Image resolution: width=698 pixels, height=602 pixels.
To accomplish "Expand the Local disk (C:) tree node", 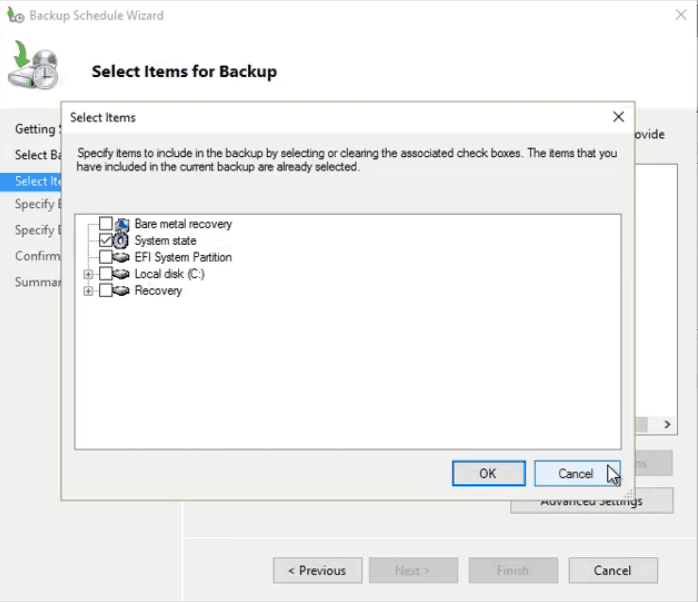I will coord(89,274).
